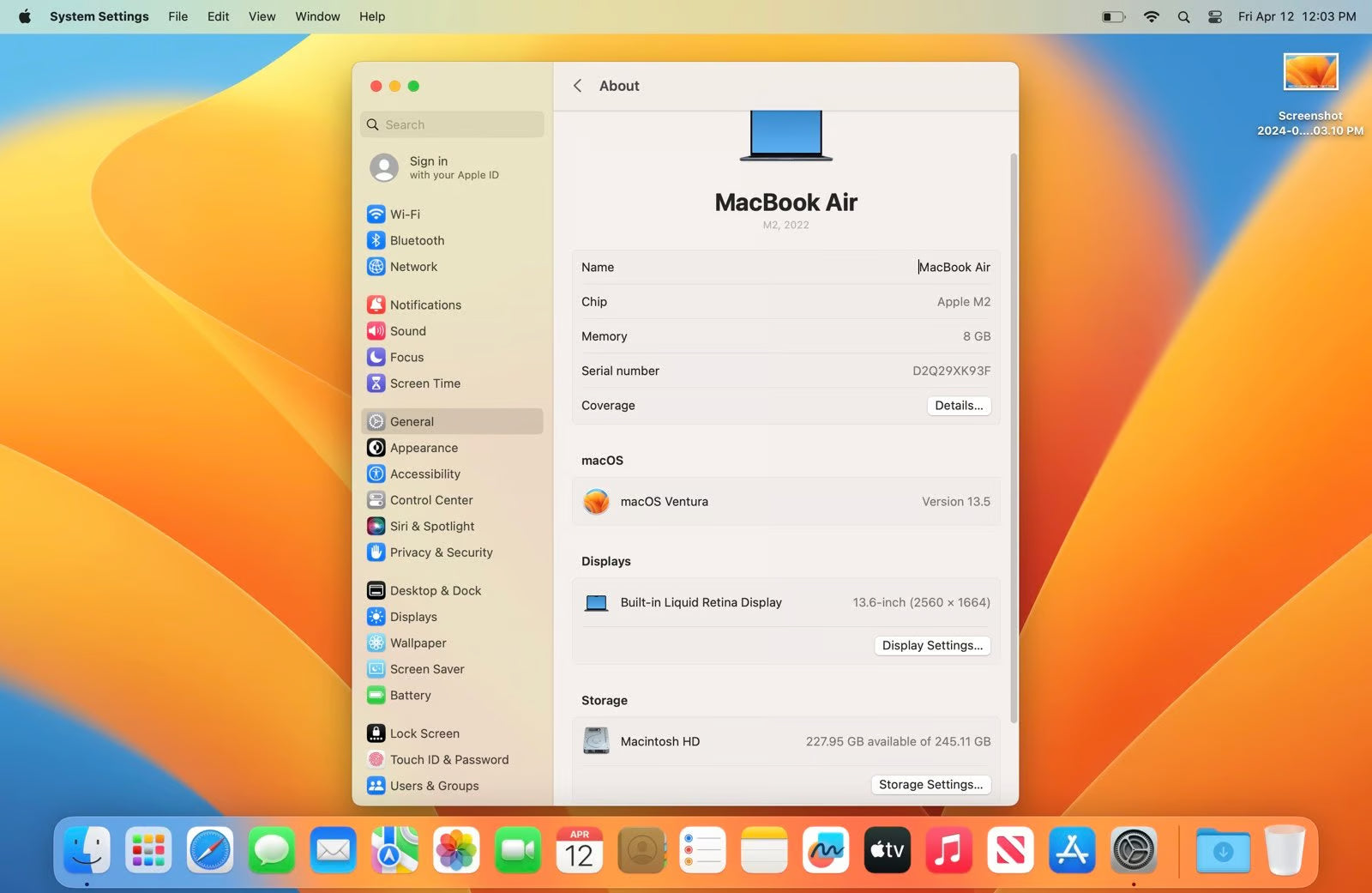Select the Bluetooth settings icon
Viewport: 1372px width, 893px height.
click(x=376, y=240)
